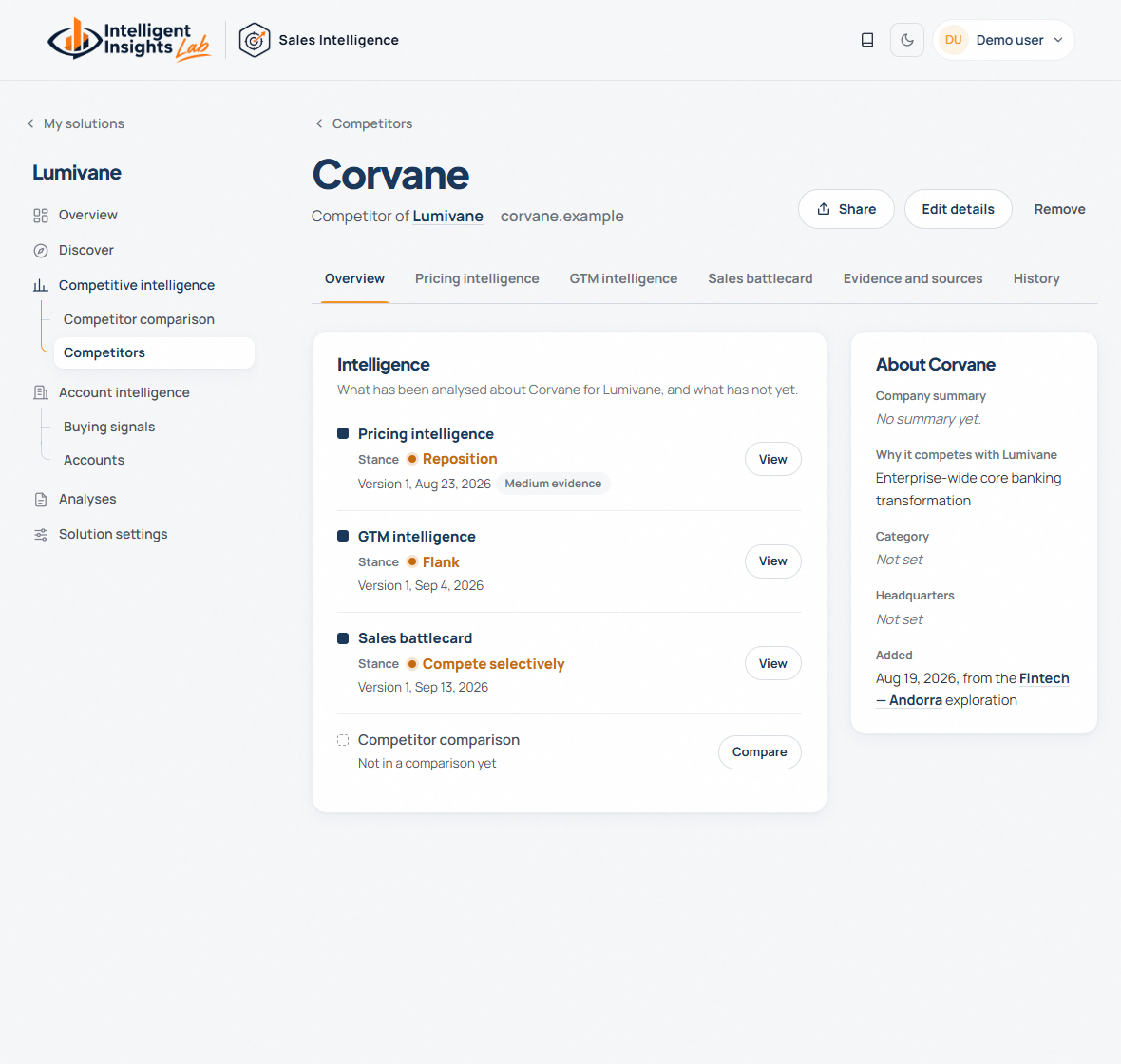Click the Pricing intelligence status square

point(343,433)
